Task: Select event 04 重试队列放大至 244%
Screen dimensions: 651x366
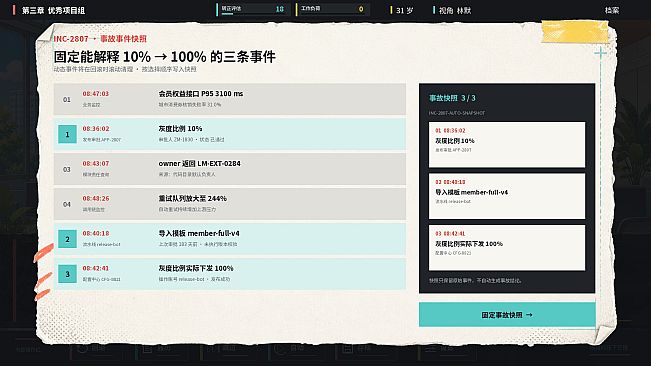Action: pos(230,204)
